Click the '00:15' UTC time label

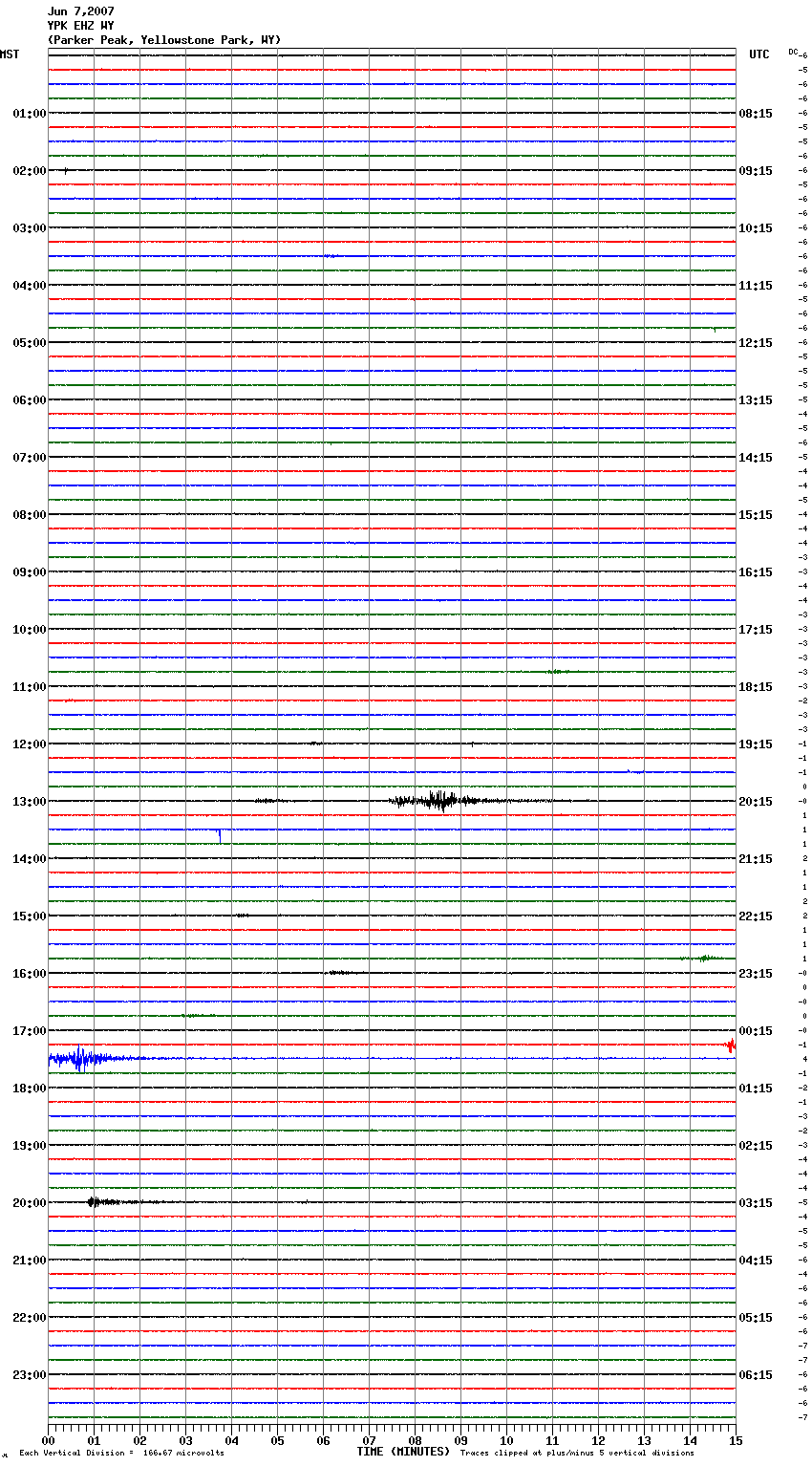click(756, 1031)
